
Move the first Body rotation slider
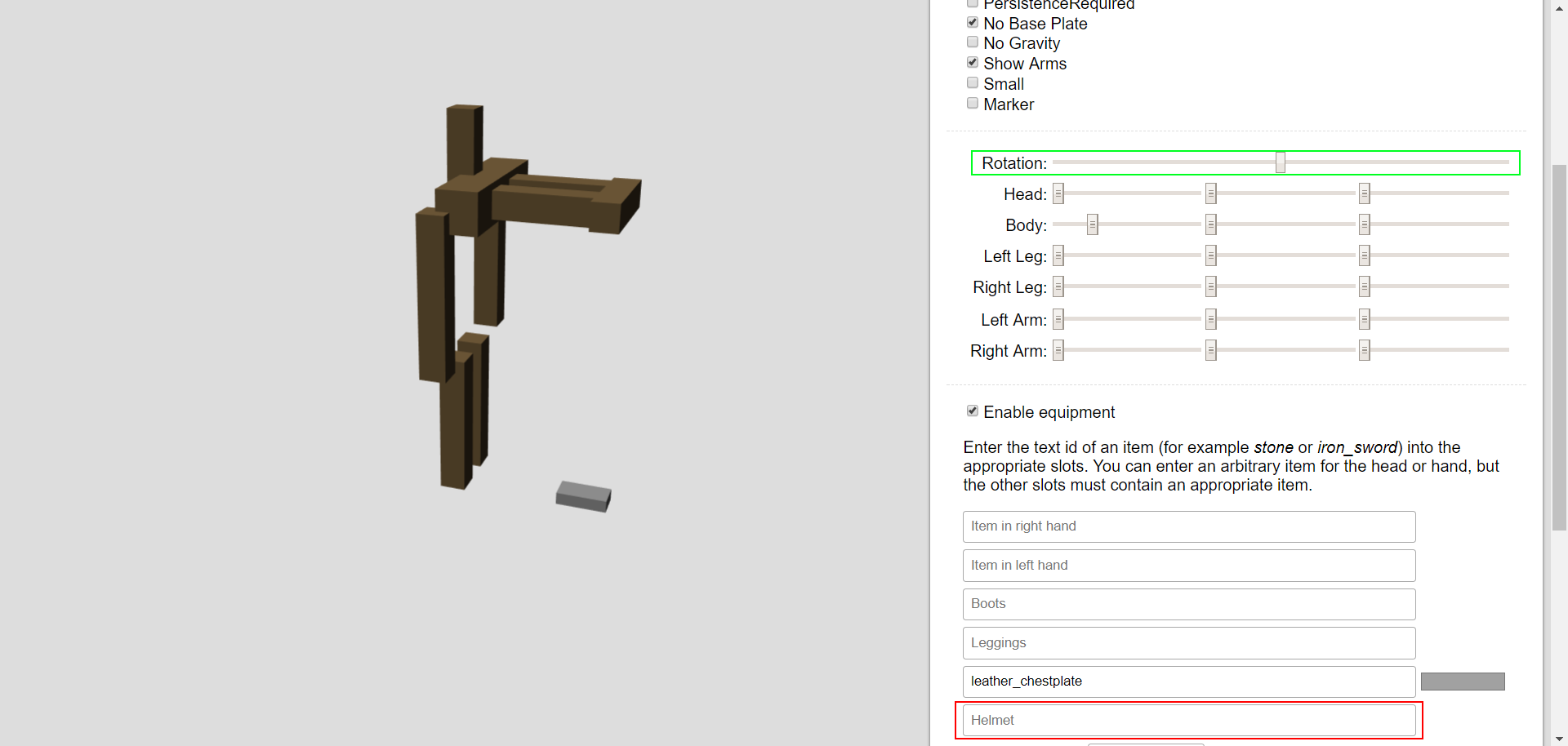pos(1092,224)
